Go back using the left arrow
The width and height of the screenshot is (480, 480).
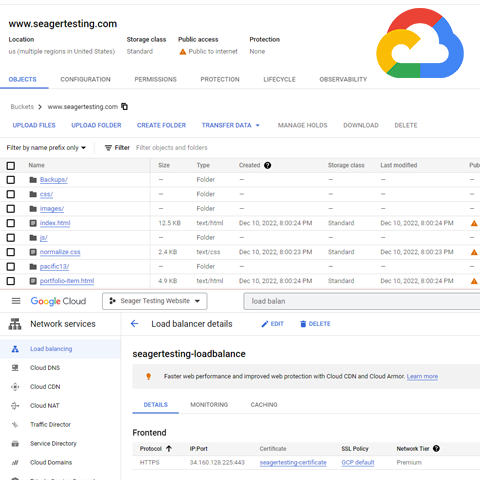pos(134,324)
